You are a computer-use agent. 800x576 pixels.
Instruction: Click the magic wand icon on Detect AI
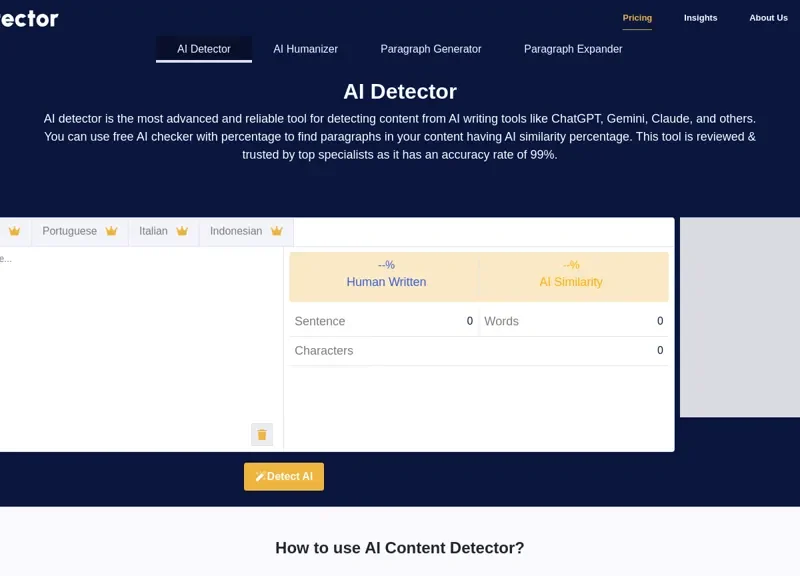[x=260, y=477]
